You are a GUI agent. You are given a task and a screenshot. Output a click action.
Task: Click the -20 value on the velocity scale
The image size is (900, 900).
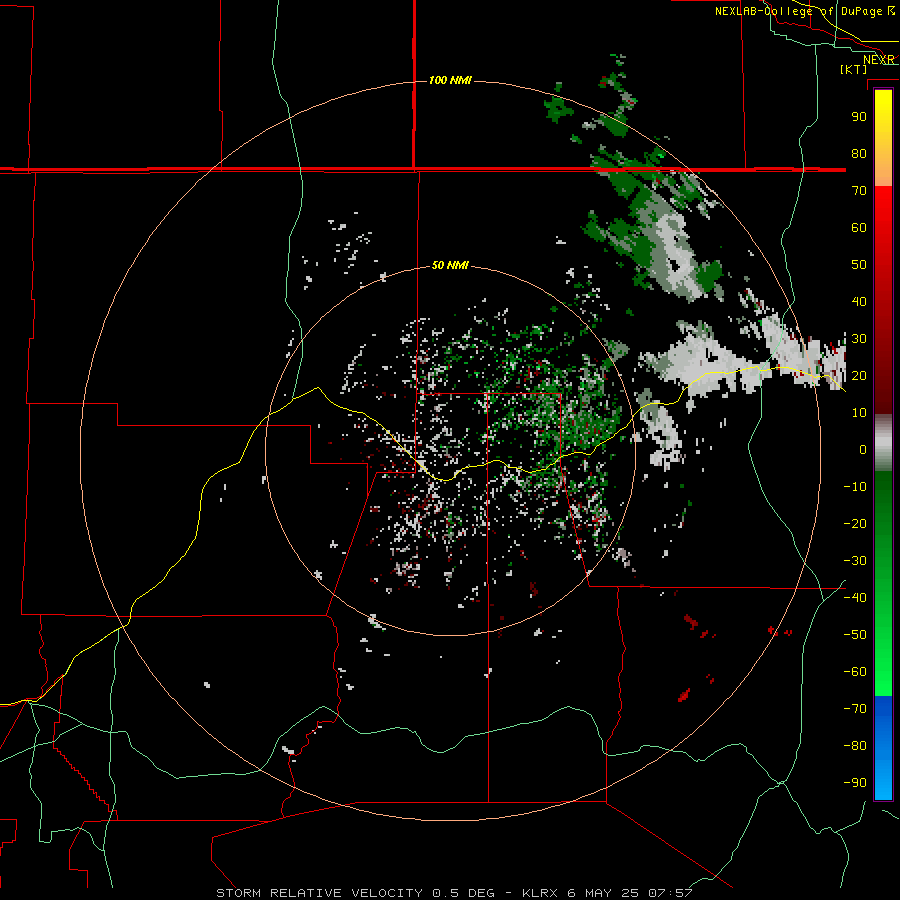pos(855,523)
